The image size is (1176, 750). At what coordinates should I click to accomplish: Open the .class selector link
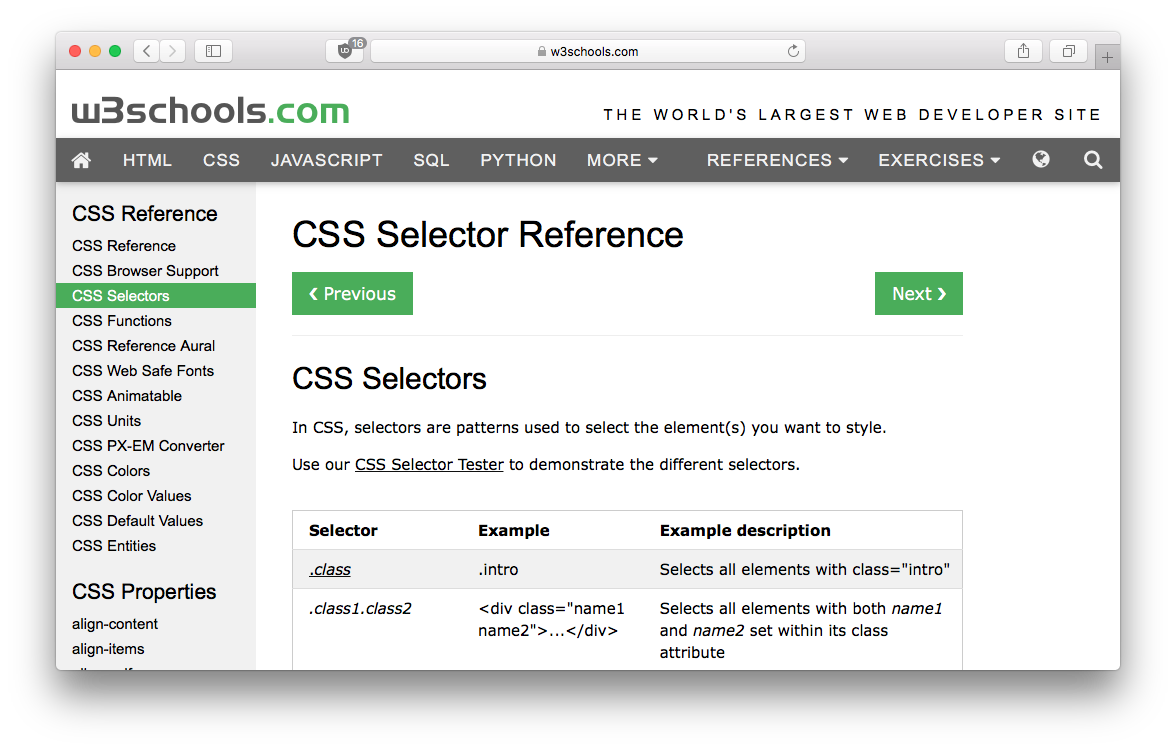(330, 569)
